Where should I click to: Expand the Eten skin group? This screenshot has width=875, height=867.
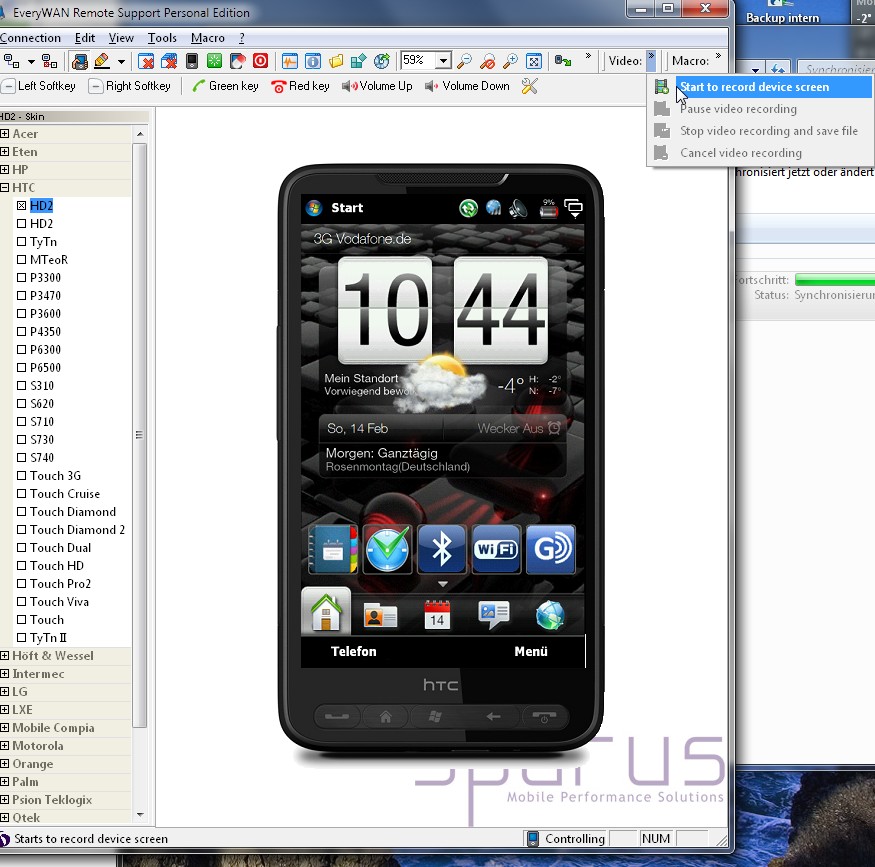click(x=4, y=152)
